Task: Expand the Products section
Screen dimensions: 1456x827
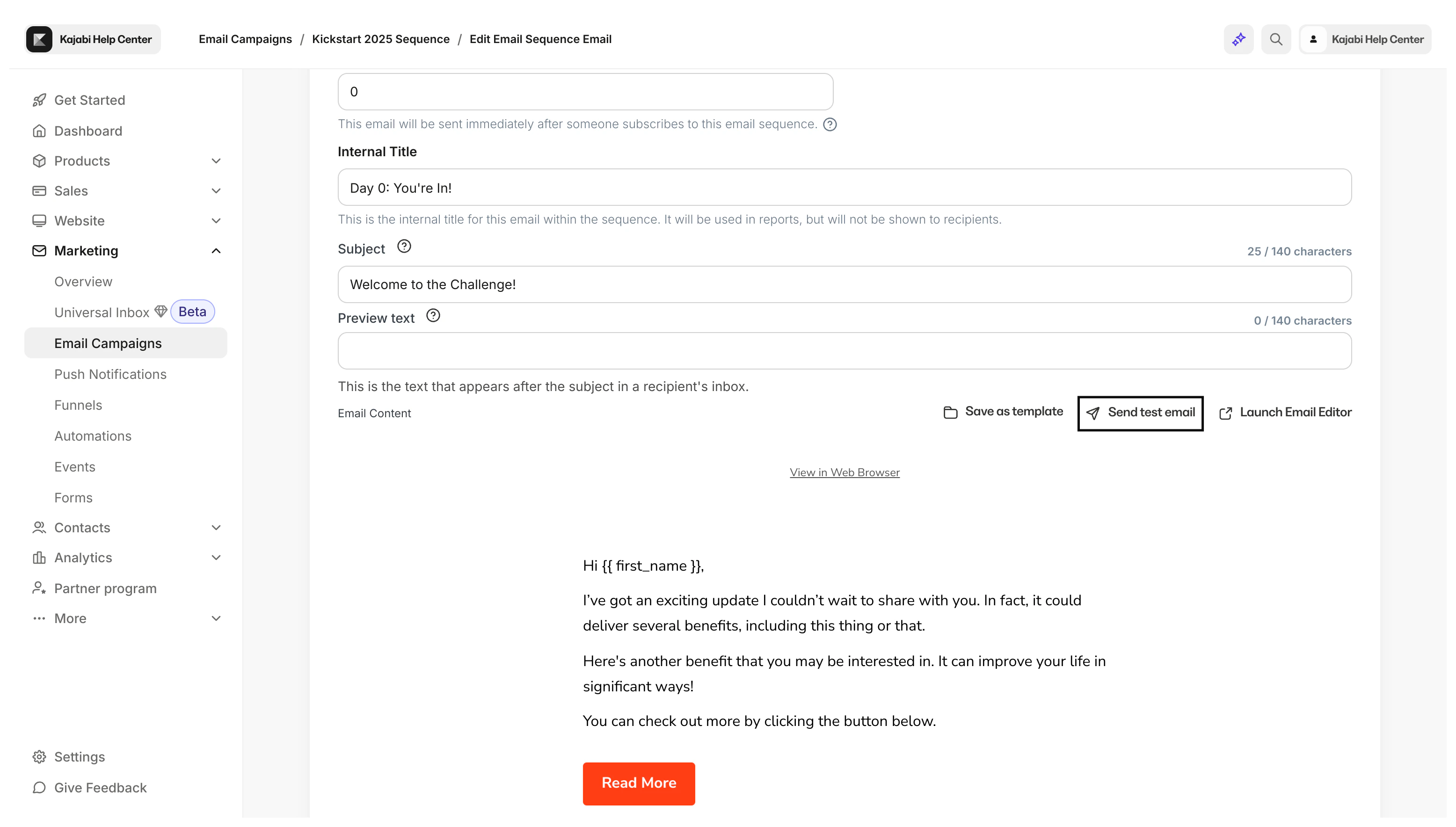Action: click(x=216, y=161)
